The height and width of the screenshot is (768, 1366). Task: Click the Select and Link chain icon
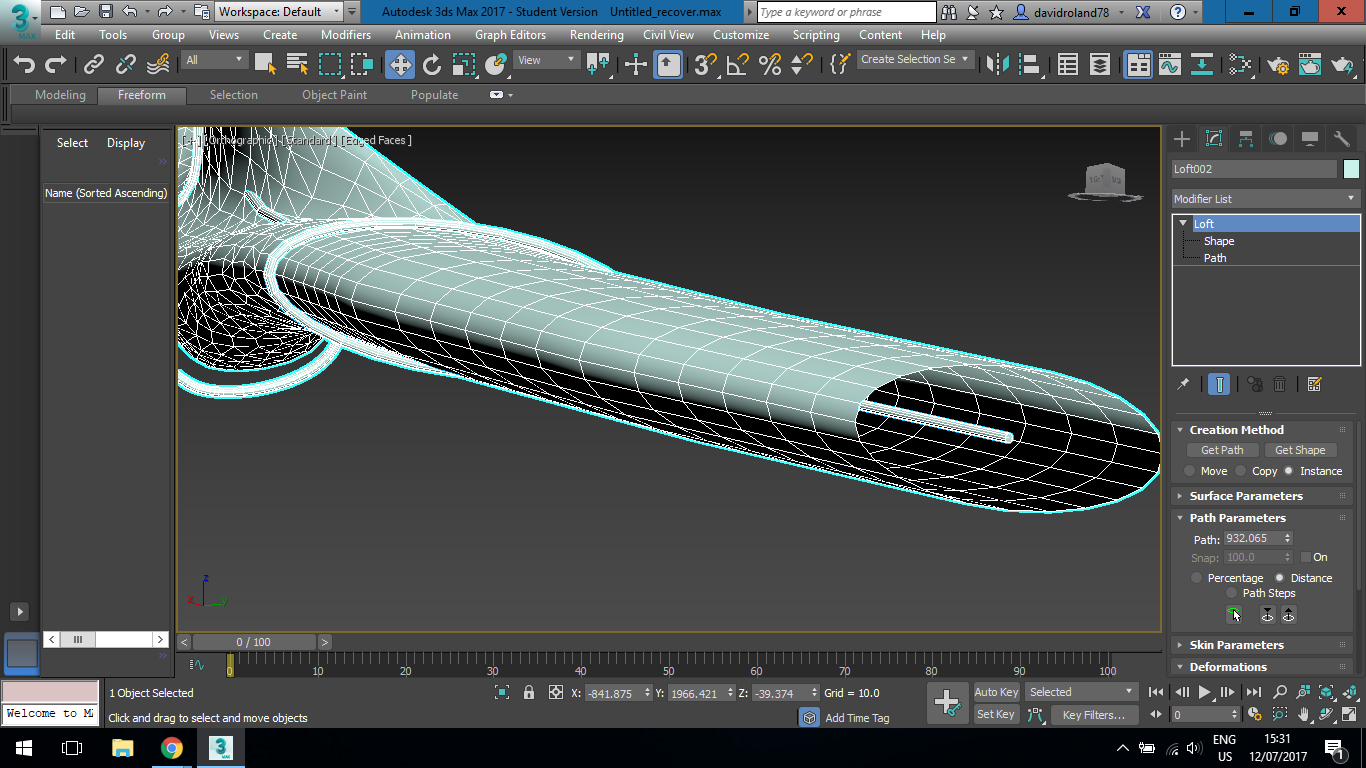94,65
